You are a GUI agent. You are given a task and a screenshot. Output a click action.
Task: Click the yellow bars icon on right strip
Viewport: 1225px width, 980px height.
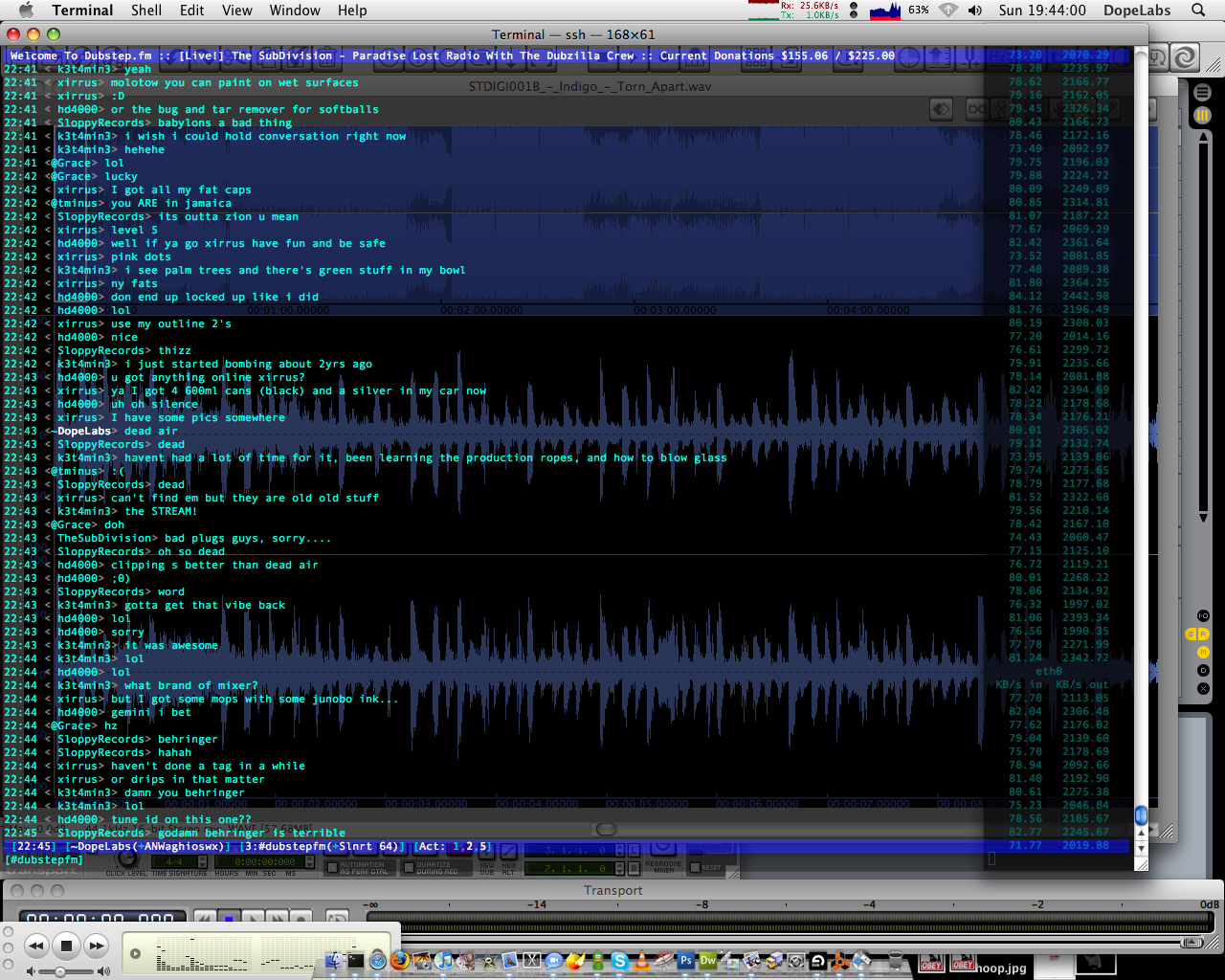[1203, 115]
